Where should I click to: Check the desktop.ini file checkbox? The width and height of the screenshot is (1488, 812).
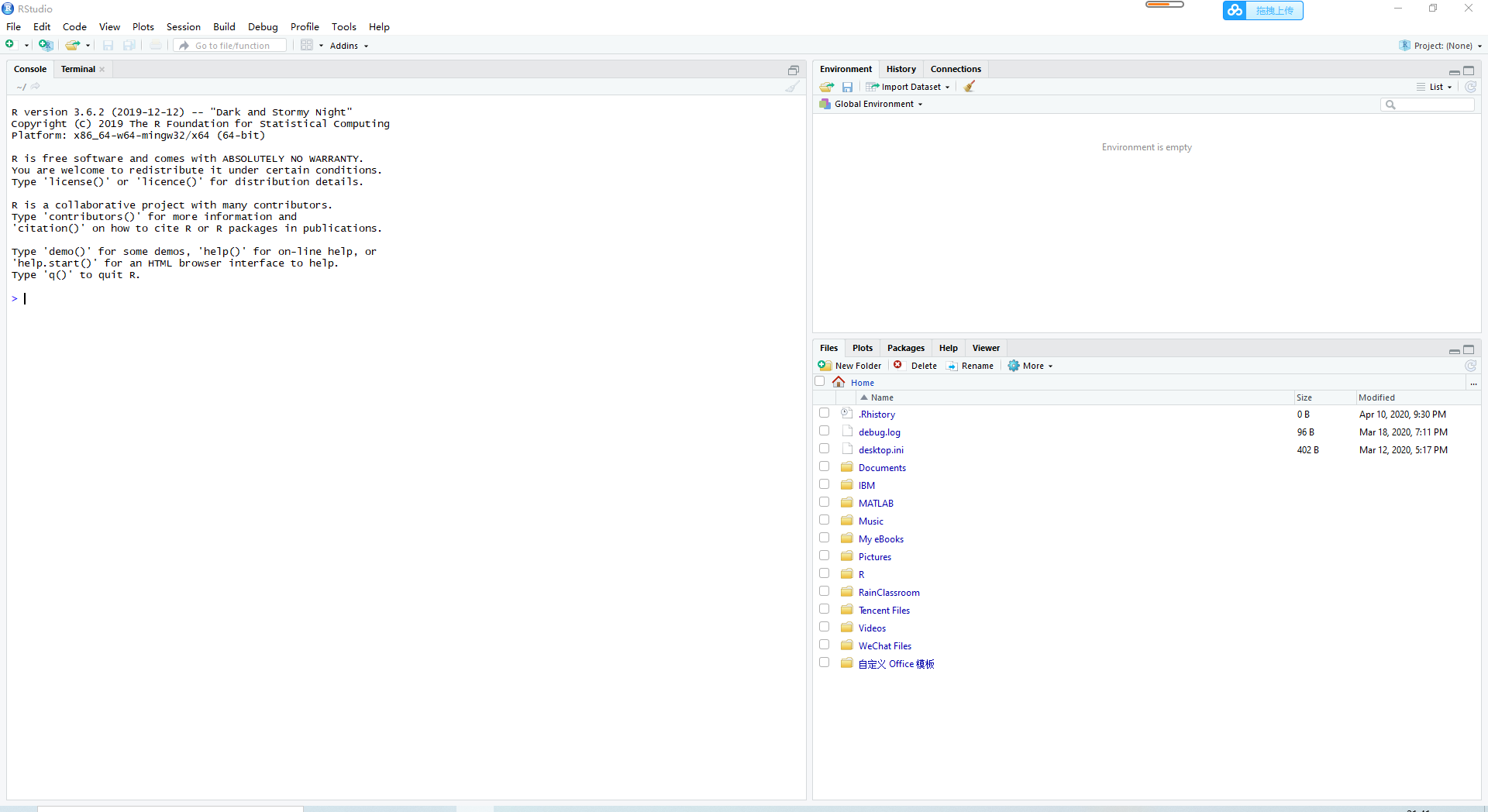pos(825,449)
